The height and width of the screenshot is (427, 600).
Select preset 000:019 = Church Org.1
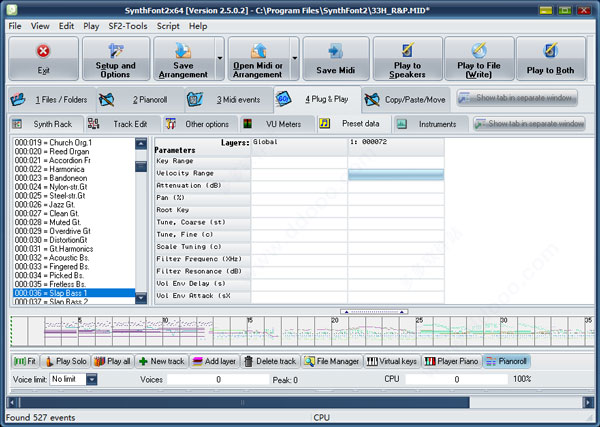coord(74,143)
